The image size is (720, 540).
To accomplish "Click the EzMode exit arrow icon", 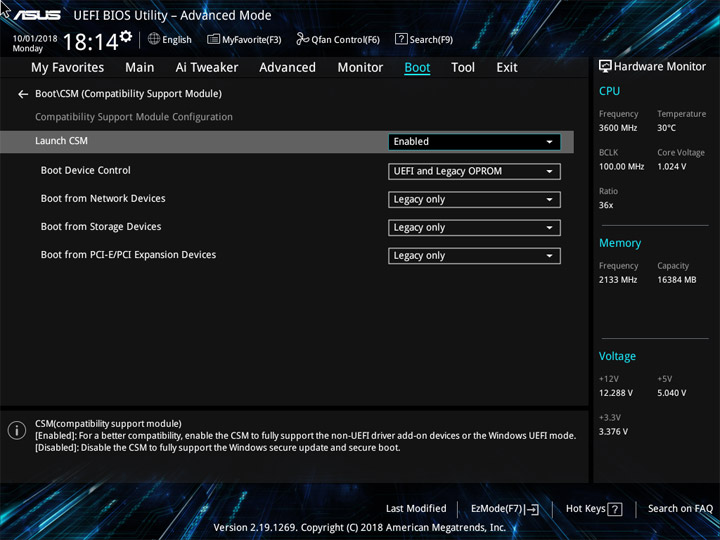I will (x=531, y=509).
